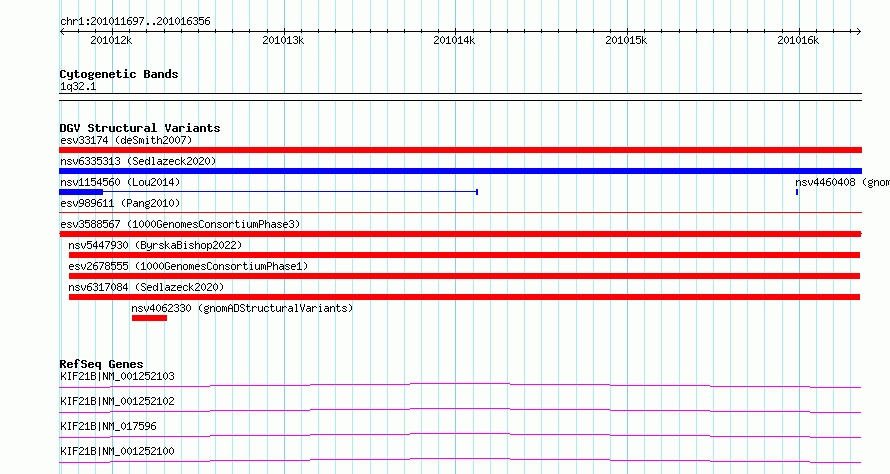Click the DGV Structural Variants track heading
The width and height of the screenshot is (890, 474).
click(140, 128)
